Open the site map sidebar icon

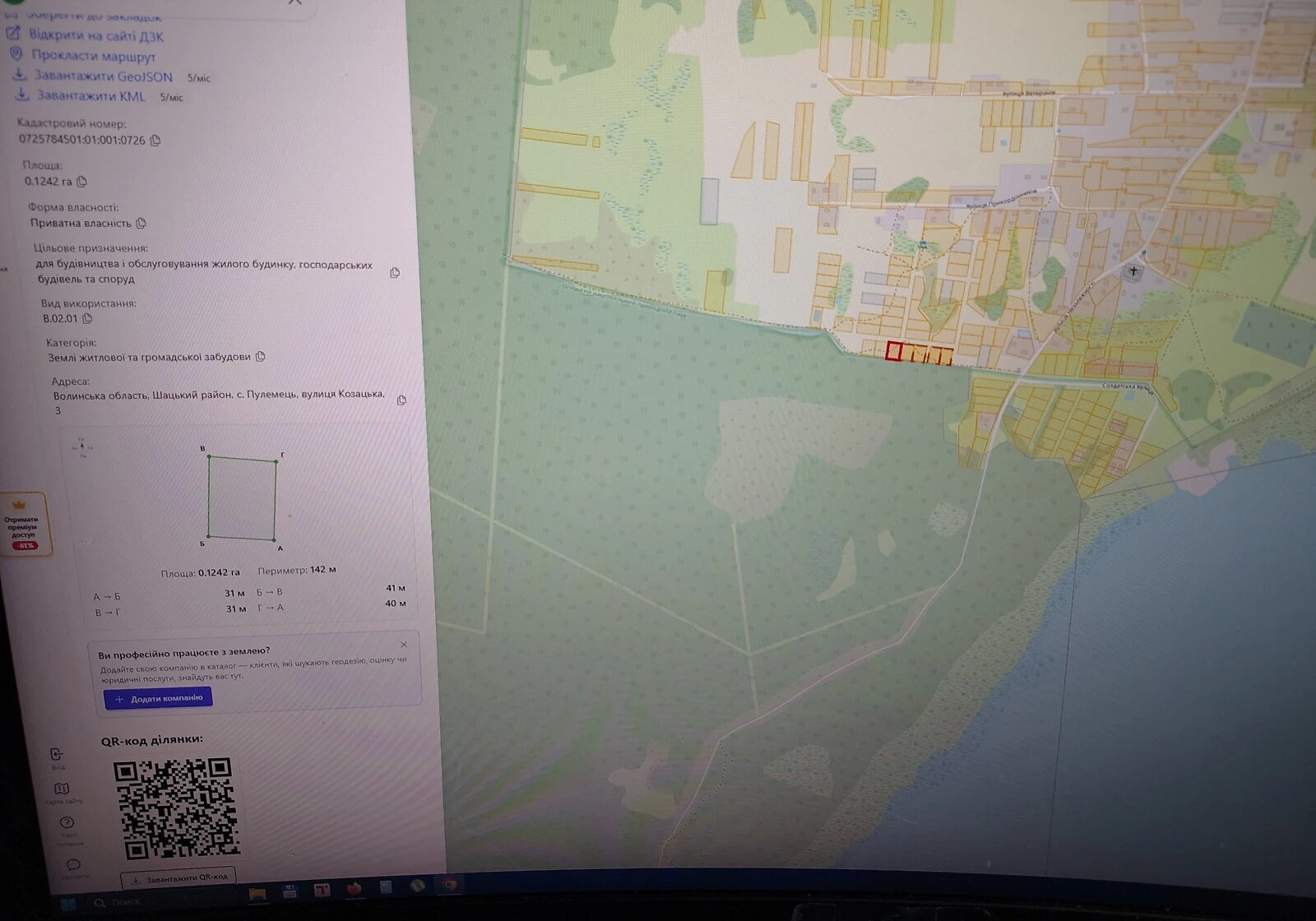coord(62,793)
